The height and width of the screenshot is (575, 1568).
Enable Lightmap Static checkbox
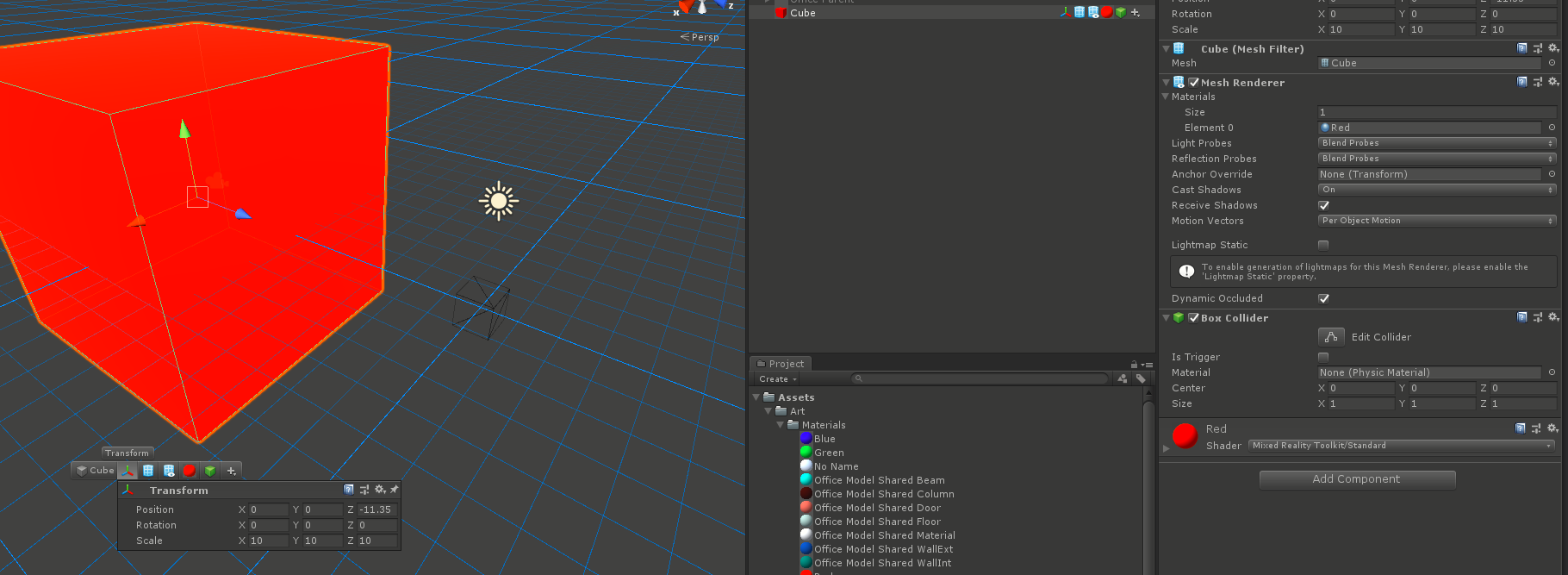pos(1323,245)
